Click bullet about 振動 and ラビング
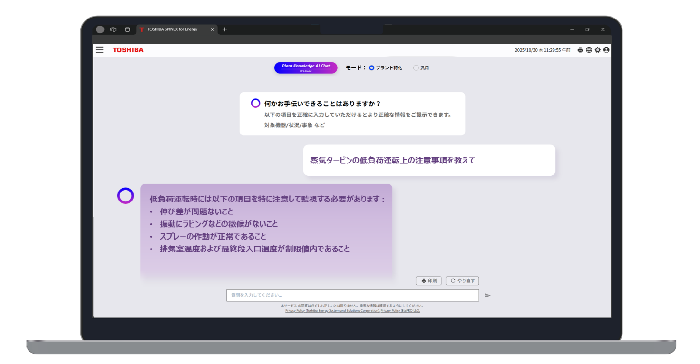 [219, 224]
